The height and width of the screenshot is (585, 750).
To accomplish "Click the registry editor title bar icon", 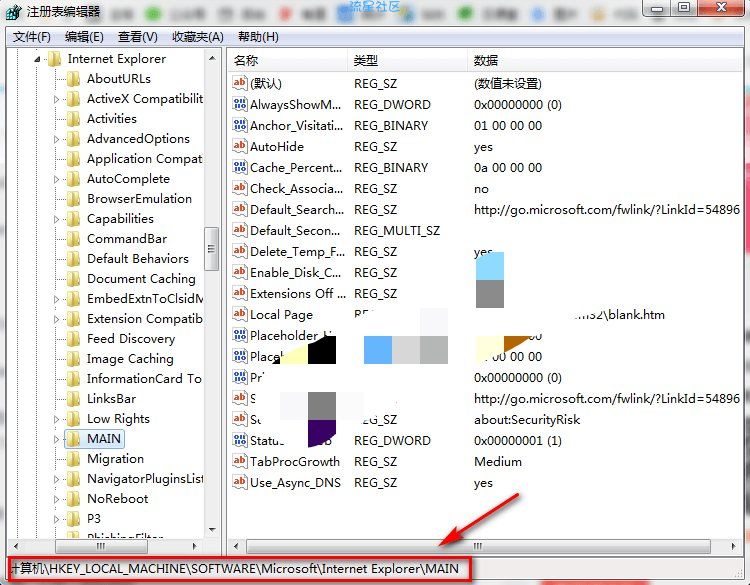I will [x=14, y=11].
